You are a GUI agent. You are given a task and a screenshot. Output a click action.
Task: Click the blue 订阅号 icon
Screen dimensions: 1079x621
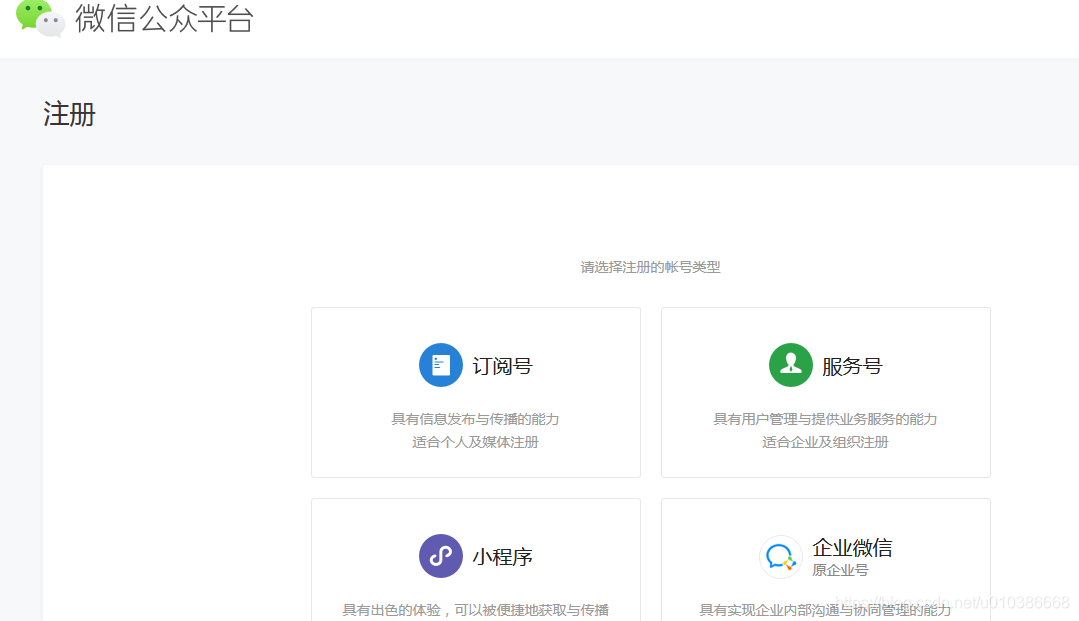pyautogui.click(x=440, y=365)
